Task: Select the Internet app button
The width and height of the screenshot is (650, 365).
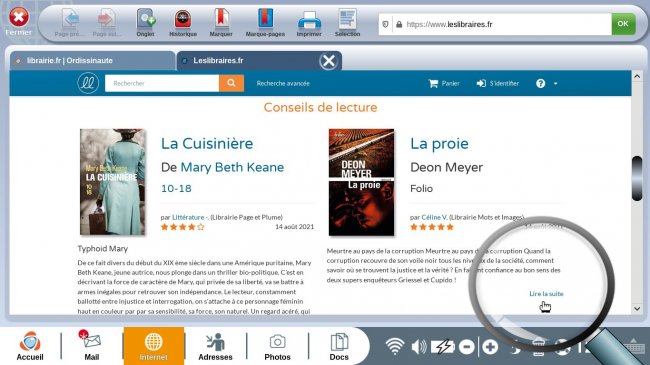Action: (x=153, y=346)
